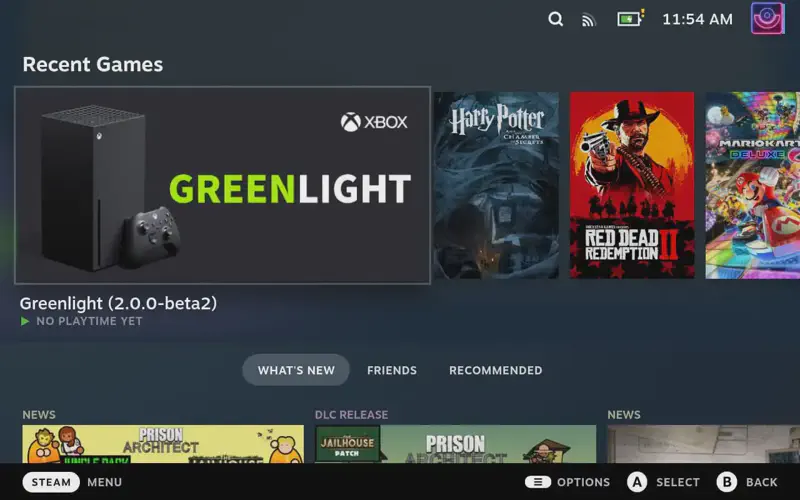This screenshot has width=800, height=500.
Task: Open Prison Architect Jungle Pack news tile
Action: (x=163, y=443)
